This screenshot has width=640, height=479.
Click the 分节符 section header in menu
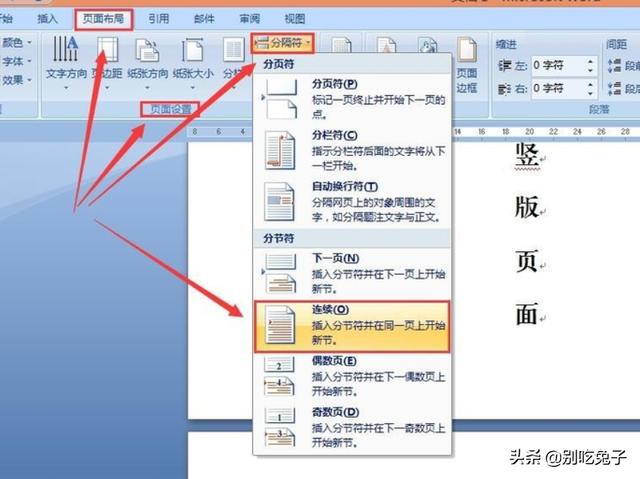coord(278,238)
